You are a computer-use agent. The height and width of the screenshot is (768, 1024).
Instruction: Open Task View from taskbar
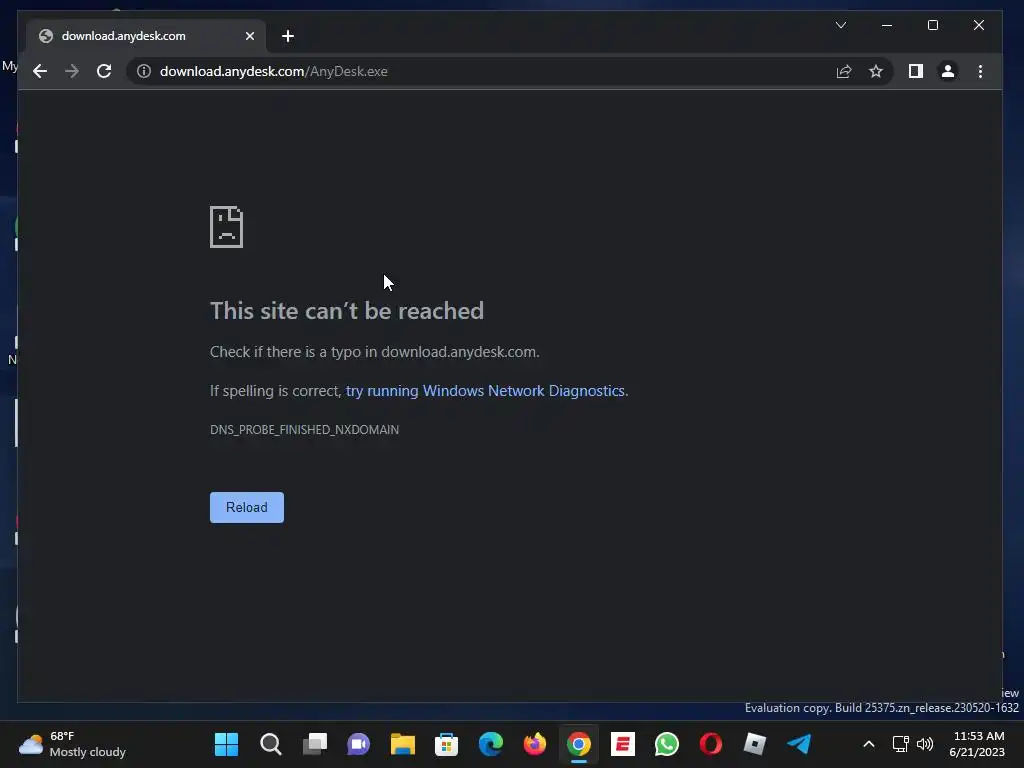coord(315,744)
